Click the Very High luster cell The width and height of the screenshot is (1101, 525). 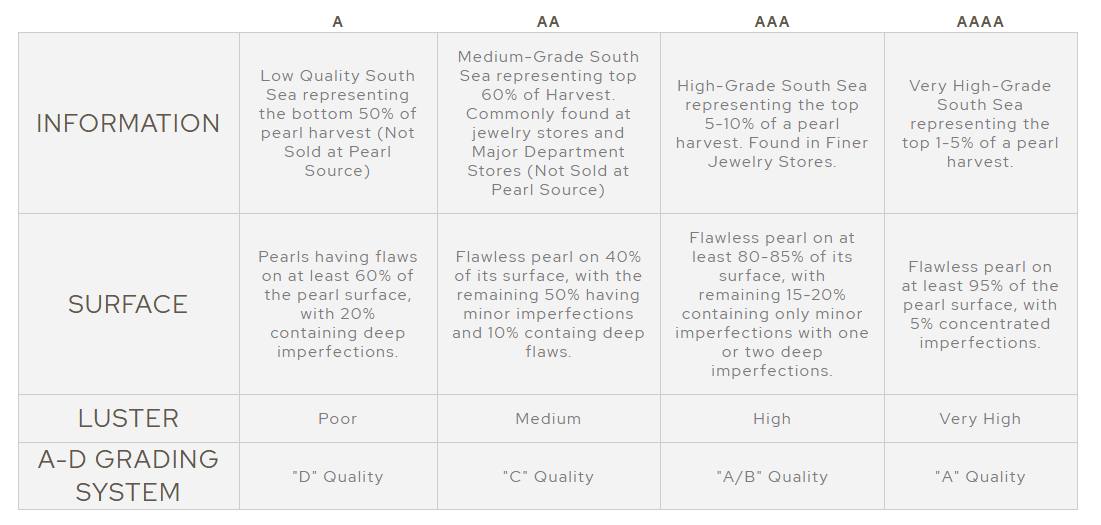(980, 419)
